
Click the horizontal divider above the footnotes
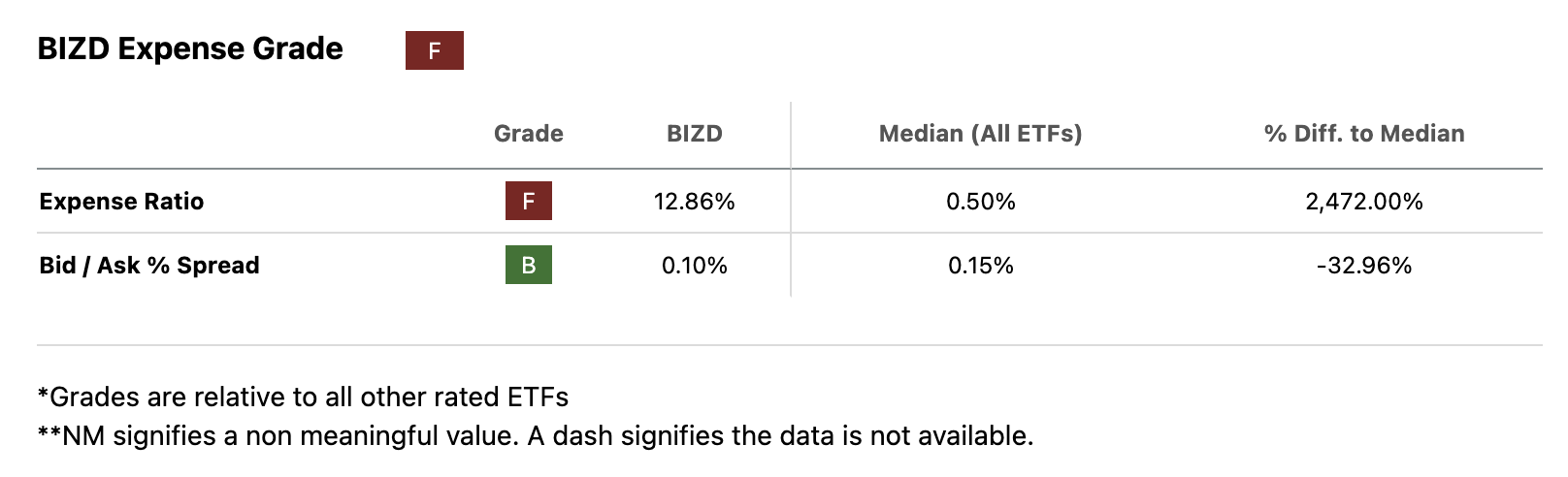click(x=788, y=345)
